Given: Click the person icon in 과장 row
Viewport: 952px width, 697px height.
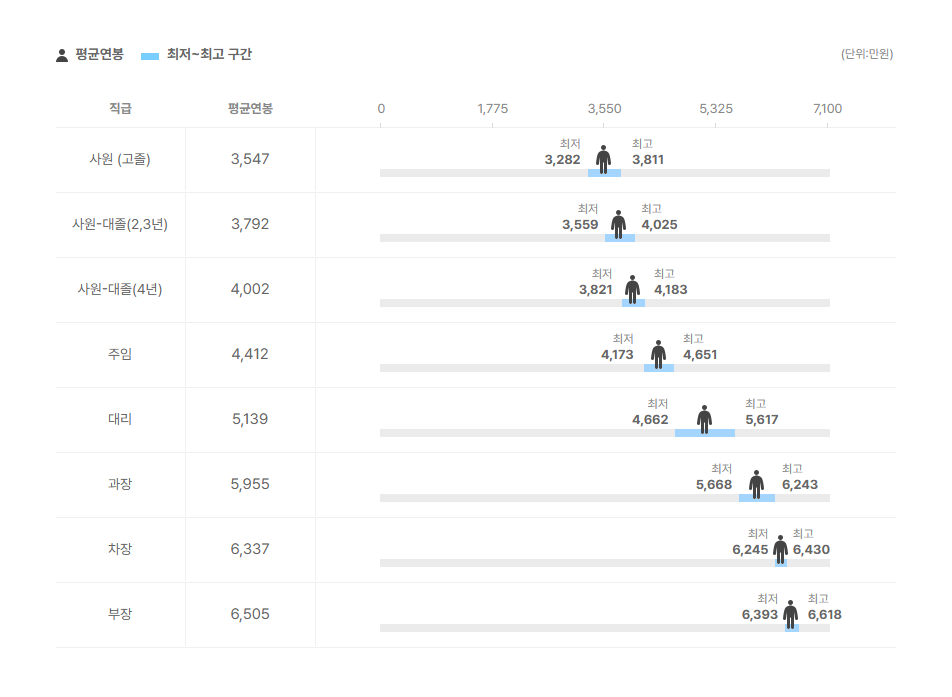Looking at the screenshot, I should coord(756,484).
